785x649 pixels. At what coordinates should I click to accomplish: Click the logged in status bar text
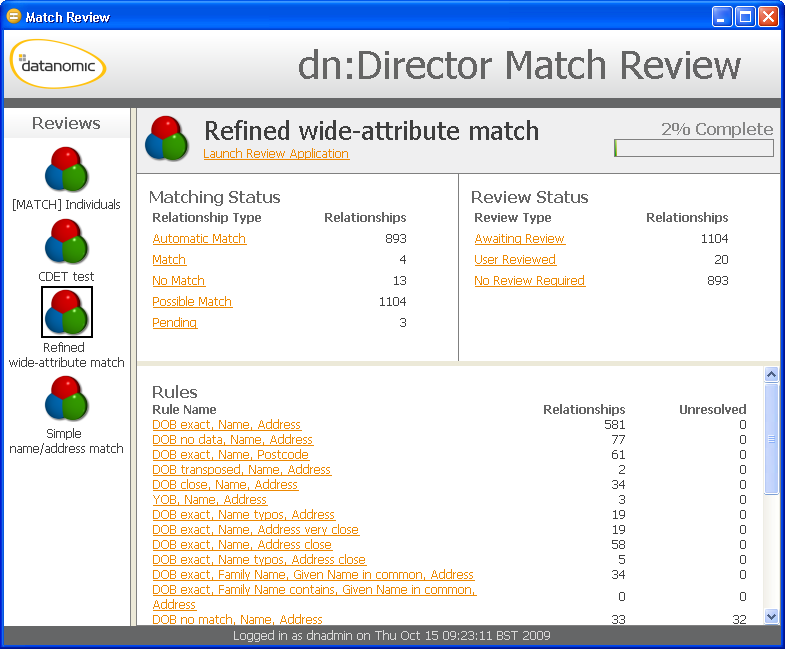[x=391, y=636]
